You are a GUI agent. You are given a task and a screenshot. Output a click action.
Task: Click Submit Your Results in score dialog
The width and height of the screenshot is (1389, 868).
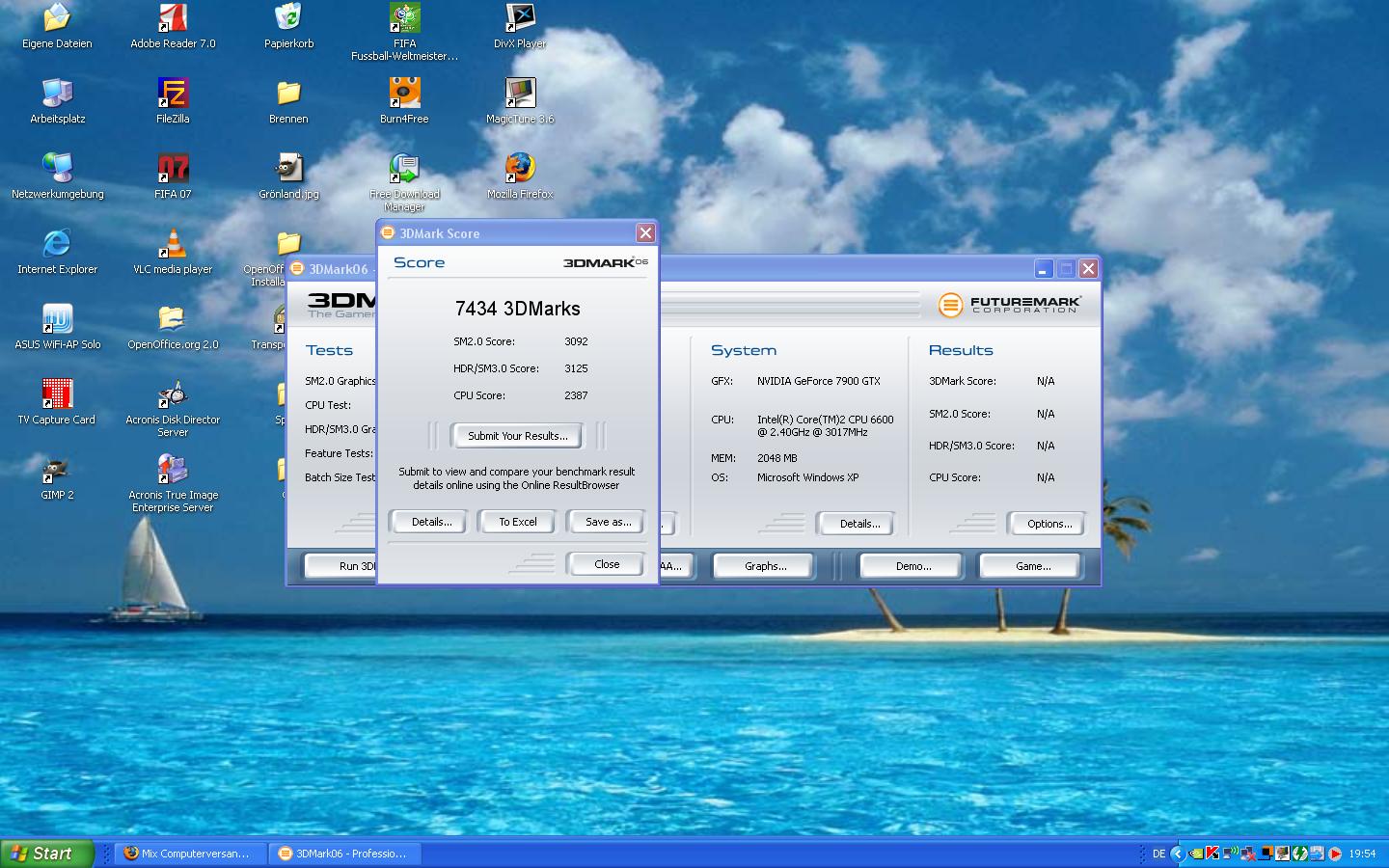(x=517, y=436)
